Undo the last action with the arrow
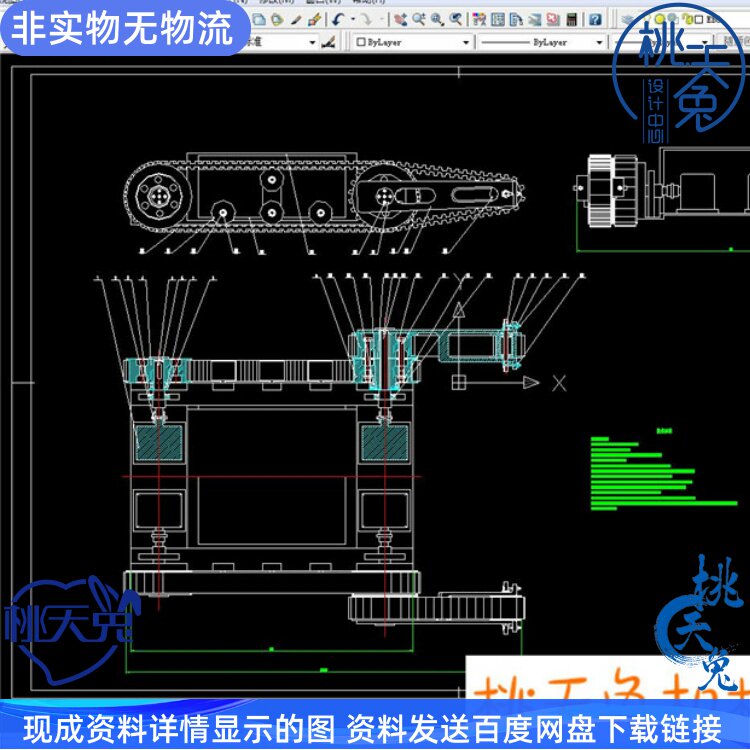Screen dimensions: 750x750 [339, 20]
